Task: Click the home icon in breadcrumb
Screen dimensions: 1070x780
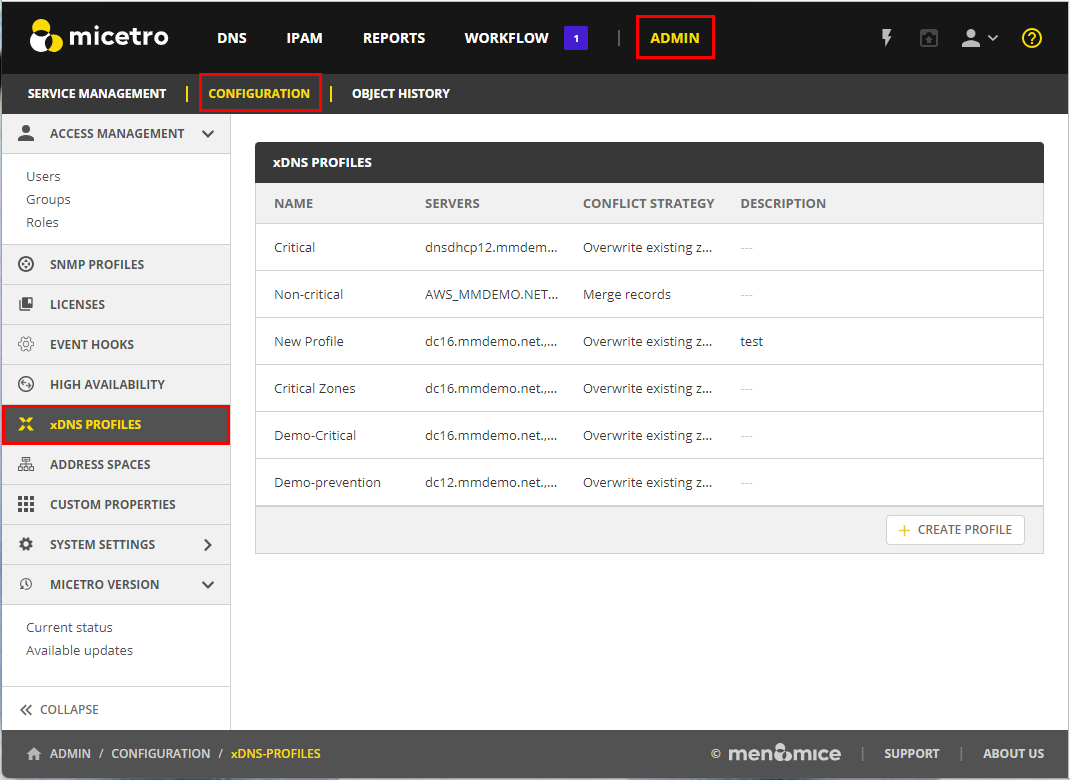Action: tap(34, 754)
